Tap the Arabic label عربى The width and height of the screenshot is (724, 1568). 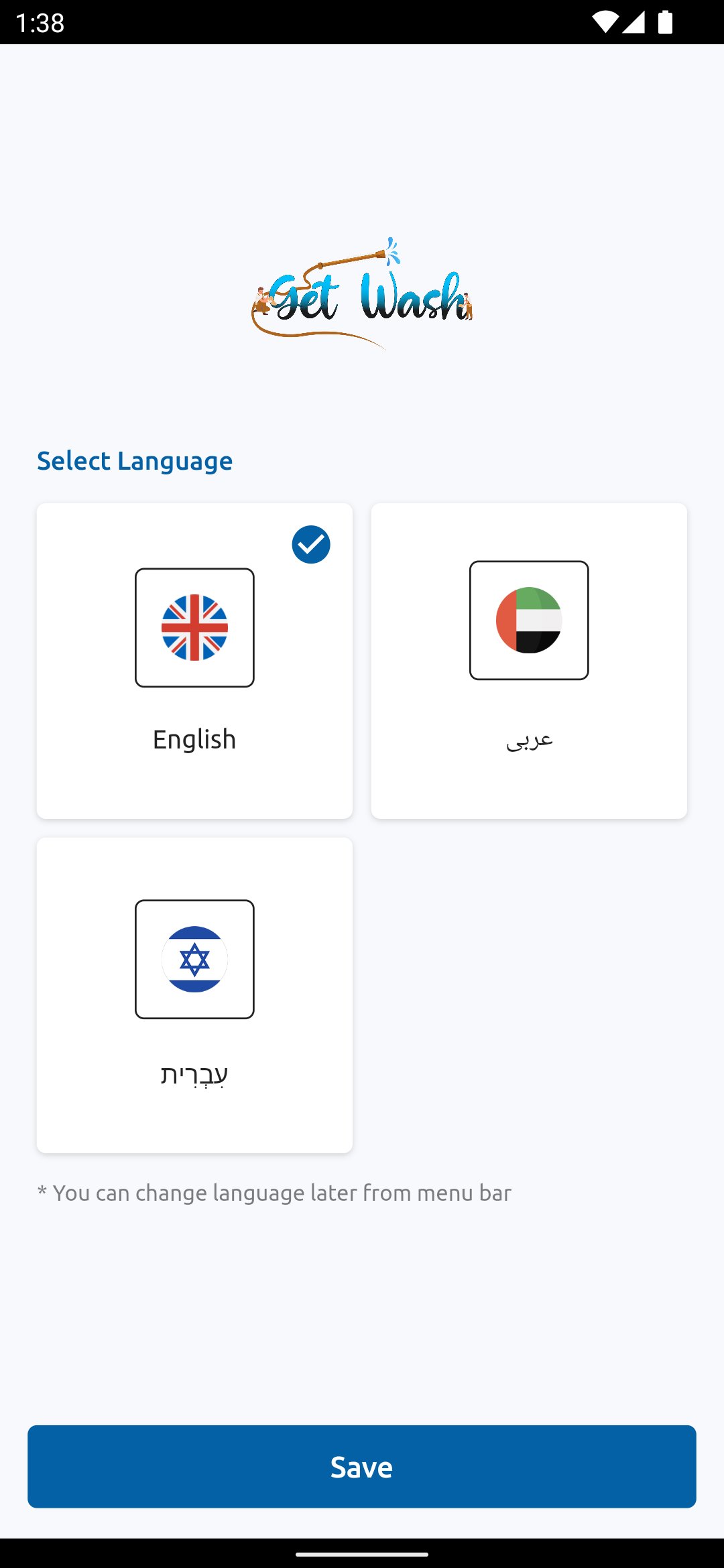[529, 740]
